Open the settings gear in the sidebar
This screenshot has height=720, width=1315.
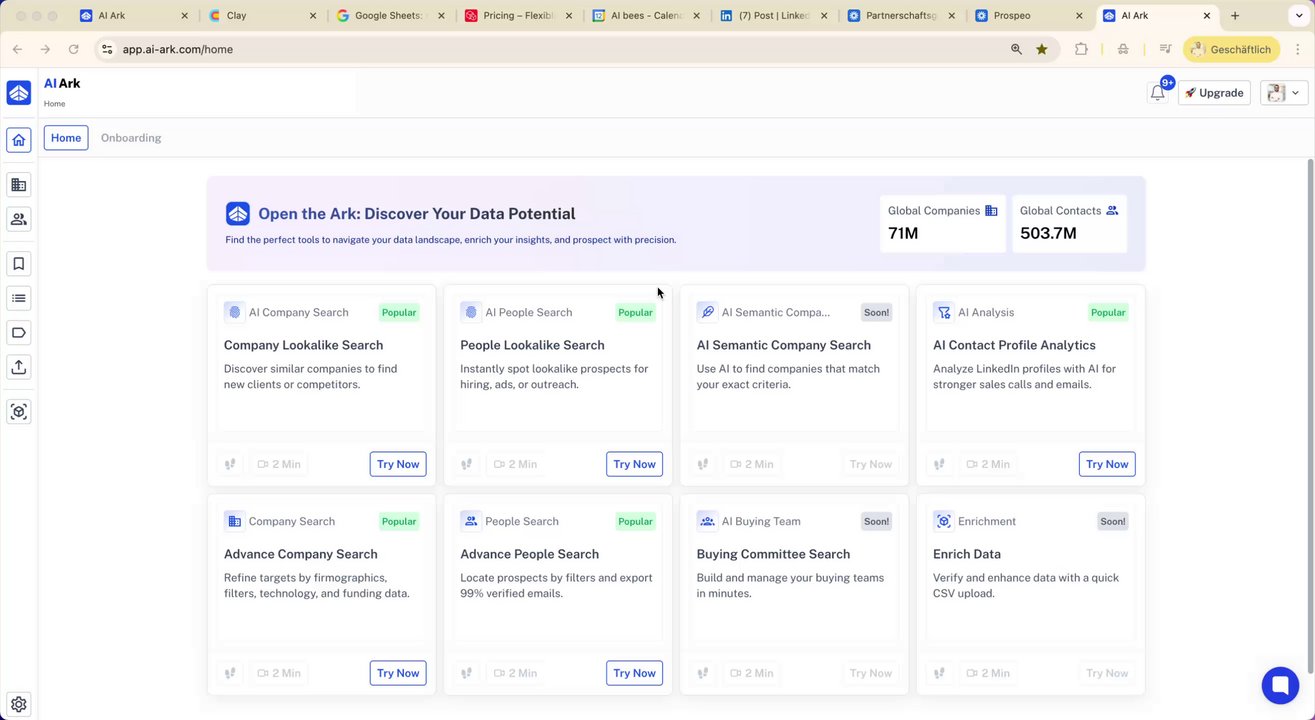pyautogui.click(x=18, y=704)
